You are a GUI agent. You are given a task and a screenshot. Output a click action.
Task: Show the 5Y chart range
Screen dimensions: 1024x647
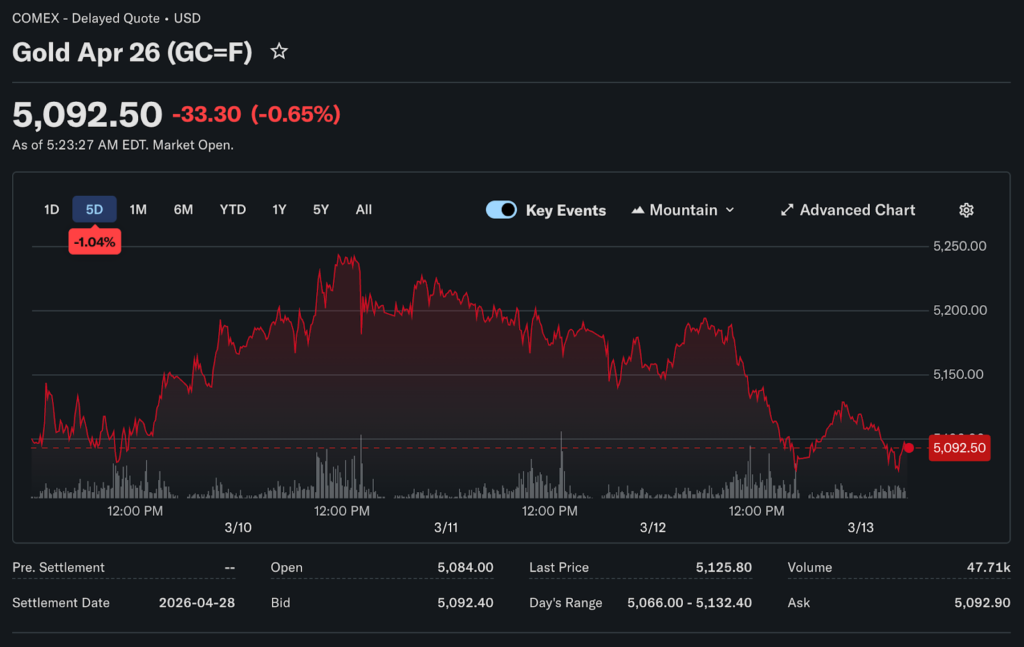point(320,210)
